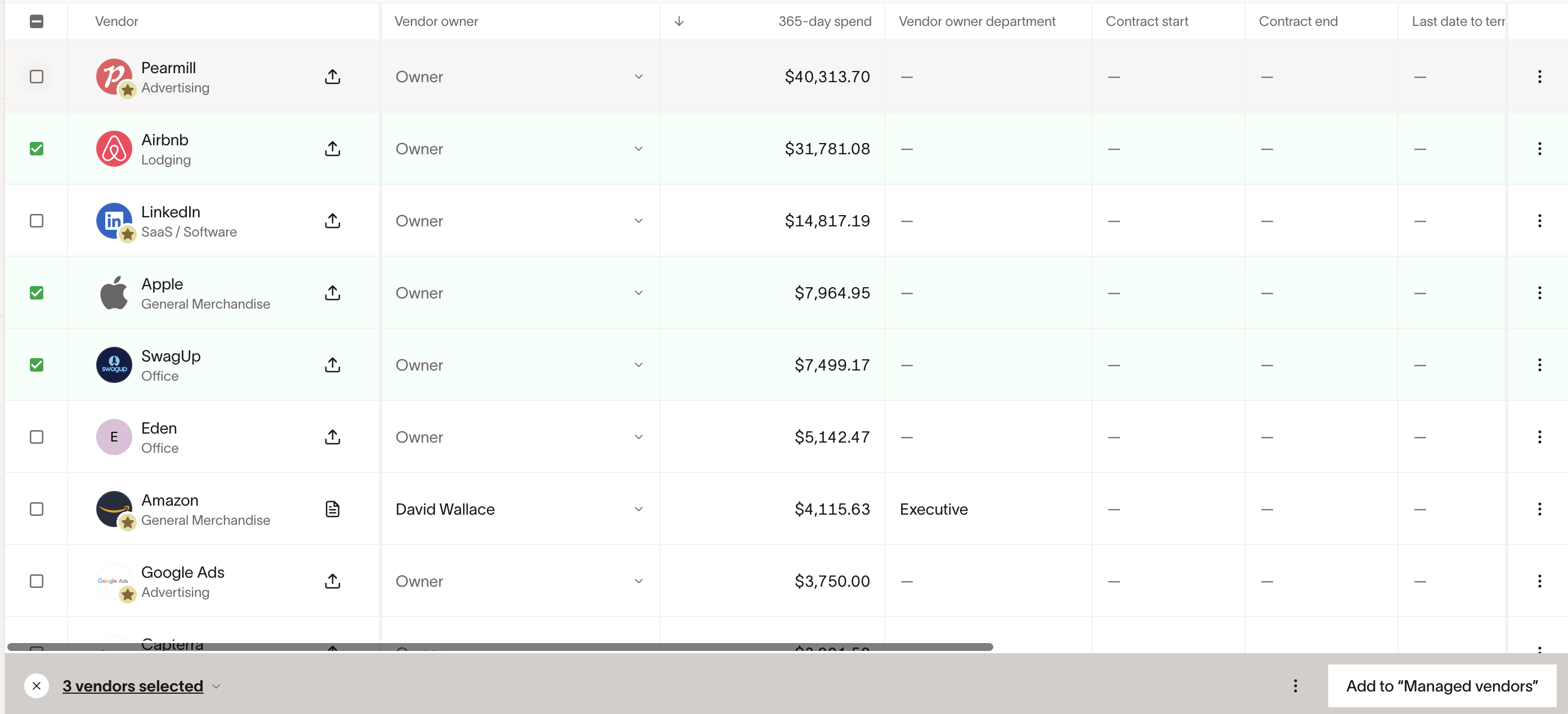Open more options for SwagUp row
The width and height of the screenshot is (1568, 714).
[1539, 365]
